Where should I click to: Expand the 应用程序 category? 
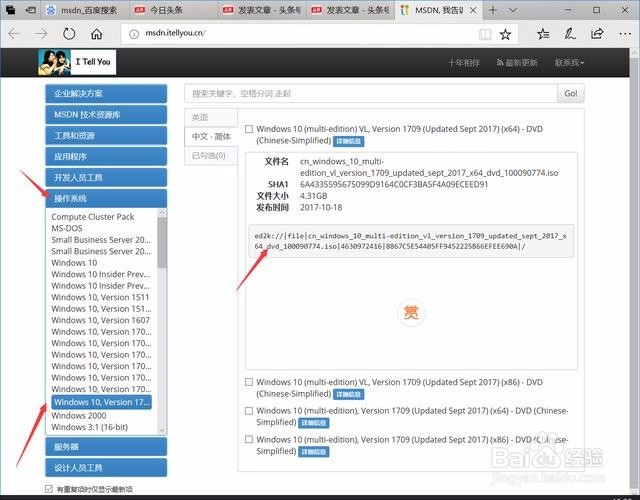click(106, 156)
